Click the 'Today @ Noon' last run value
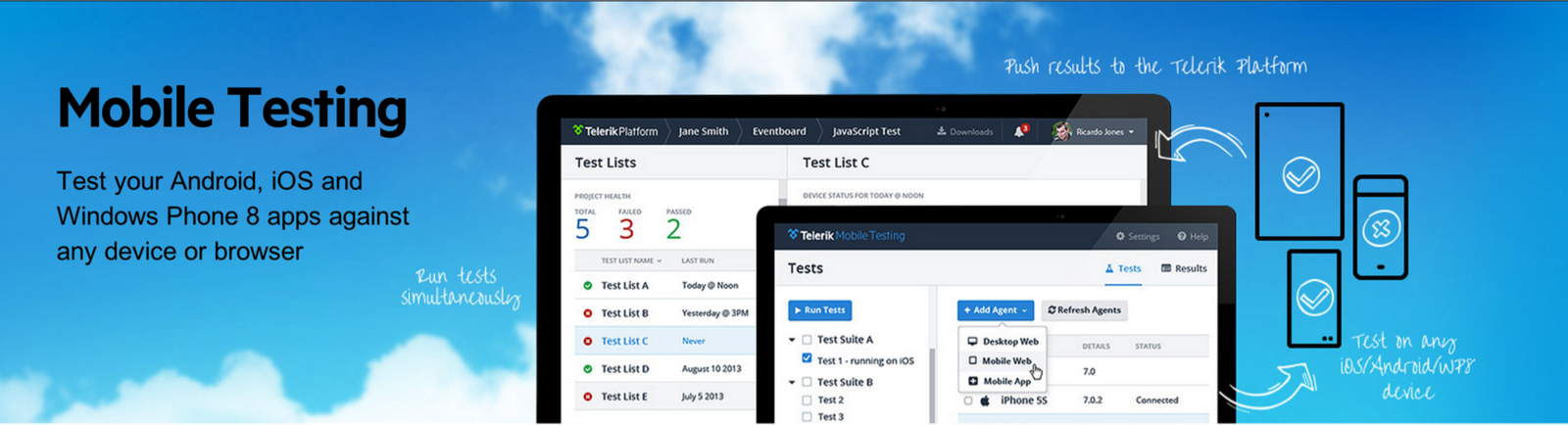 coord(710,286)
